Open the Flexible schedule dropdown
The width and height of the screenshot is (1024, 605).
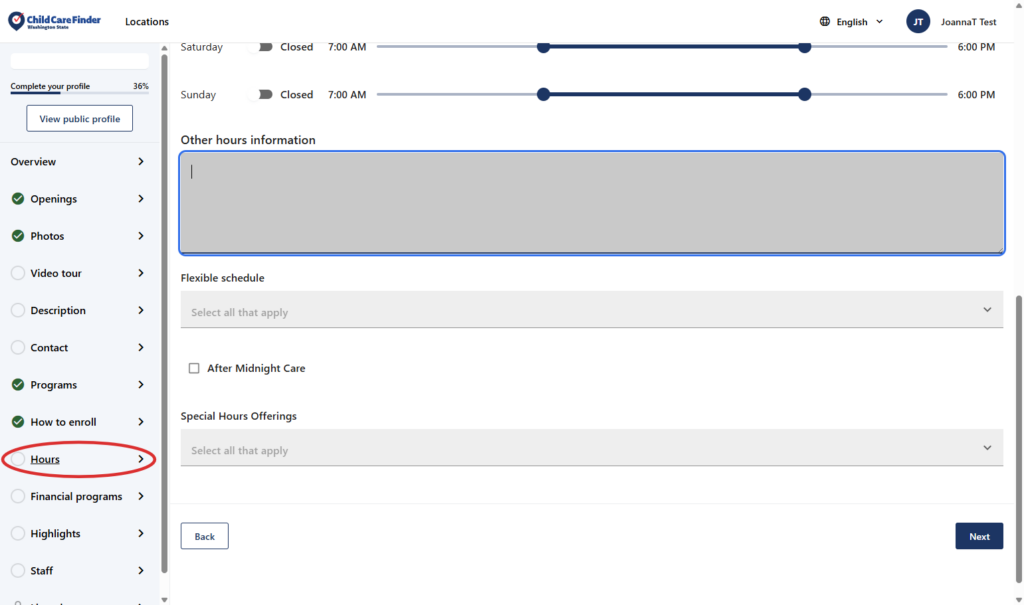(591, 310)
